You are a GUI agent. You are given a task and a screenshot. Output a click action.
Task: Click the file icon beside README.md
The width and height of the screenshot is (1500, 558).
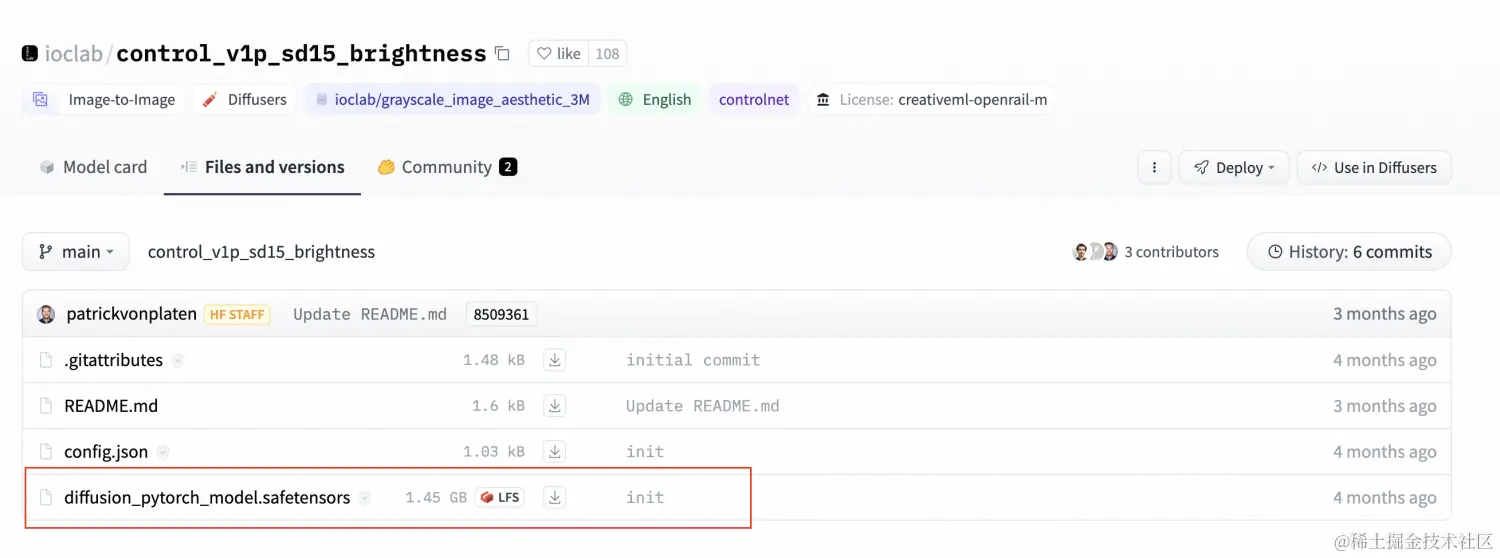(x=45, y=406)
